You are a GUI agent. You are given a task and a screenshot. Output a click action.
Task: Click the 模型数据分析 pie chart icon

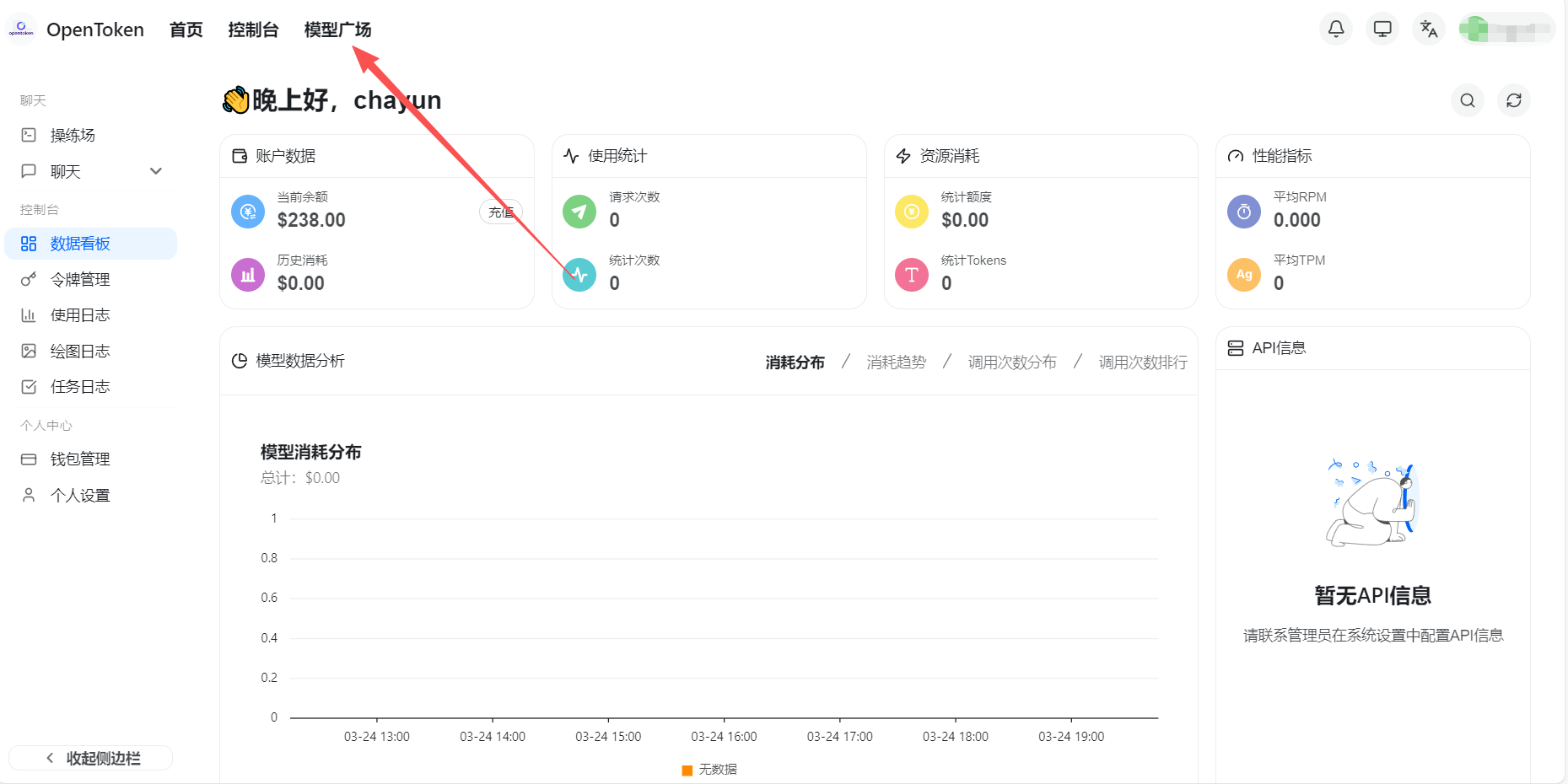click(240, 361)
